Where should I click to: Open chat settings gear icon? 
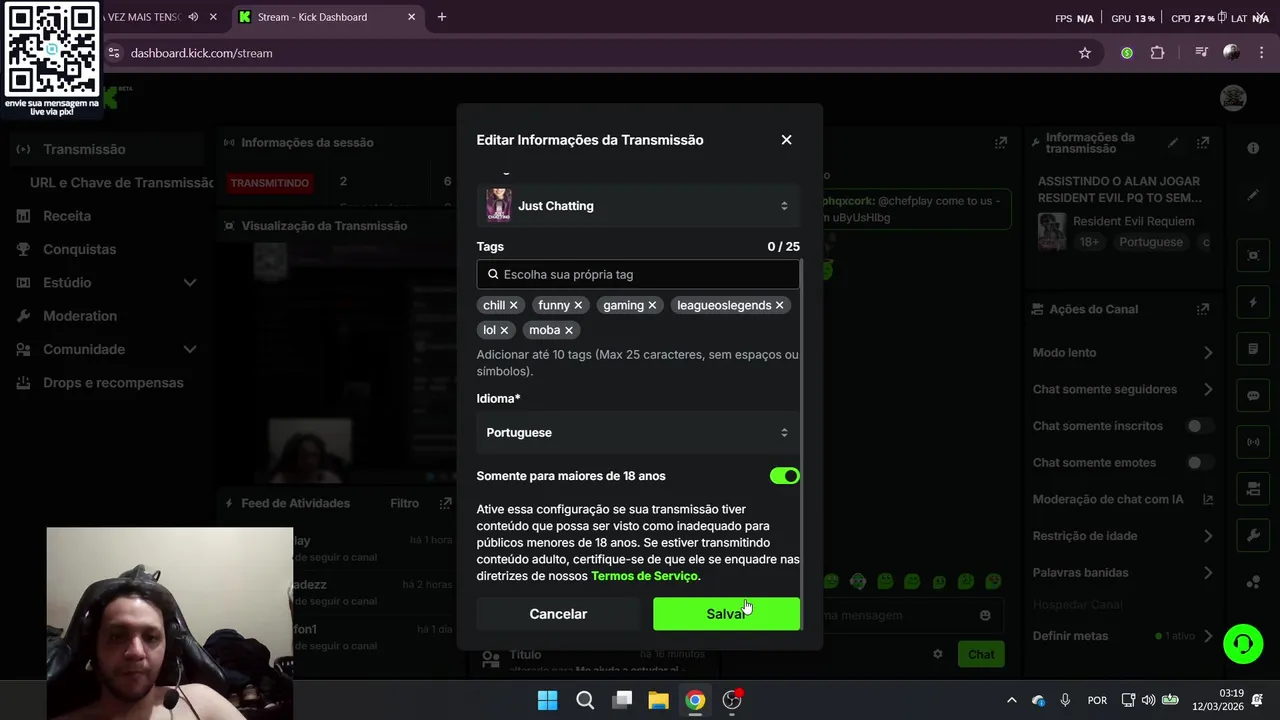(x=938, y=654)
